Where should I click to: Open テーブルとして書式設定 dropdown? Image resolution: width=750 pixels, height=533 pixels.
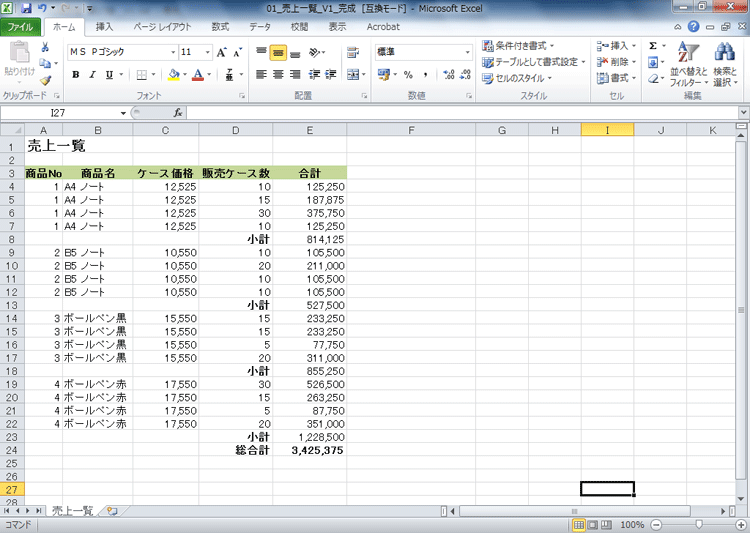pos(534,62)
